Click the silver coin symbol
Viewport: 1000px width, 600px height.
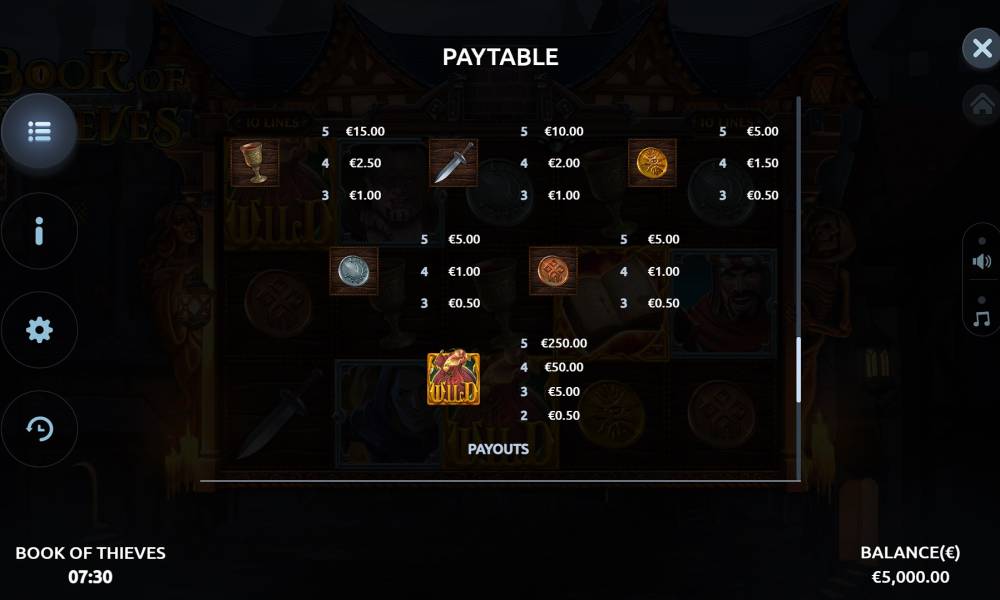(354, 271)
